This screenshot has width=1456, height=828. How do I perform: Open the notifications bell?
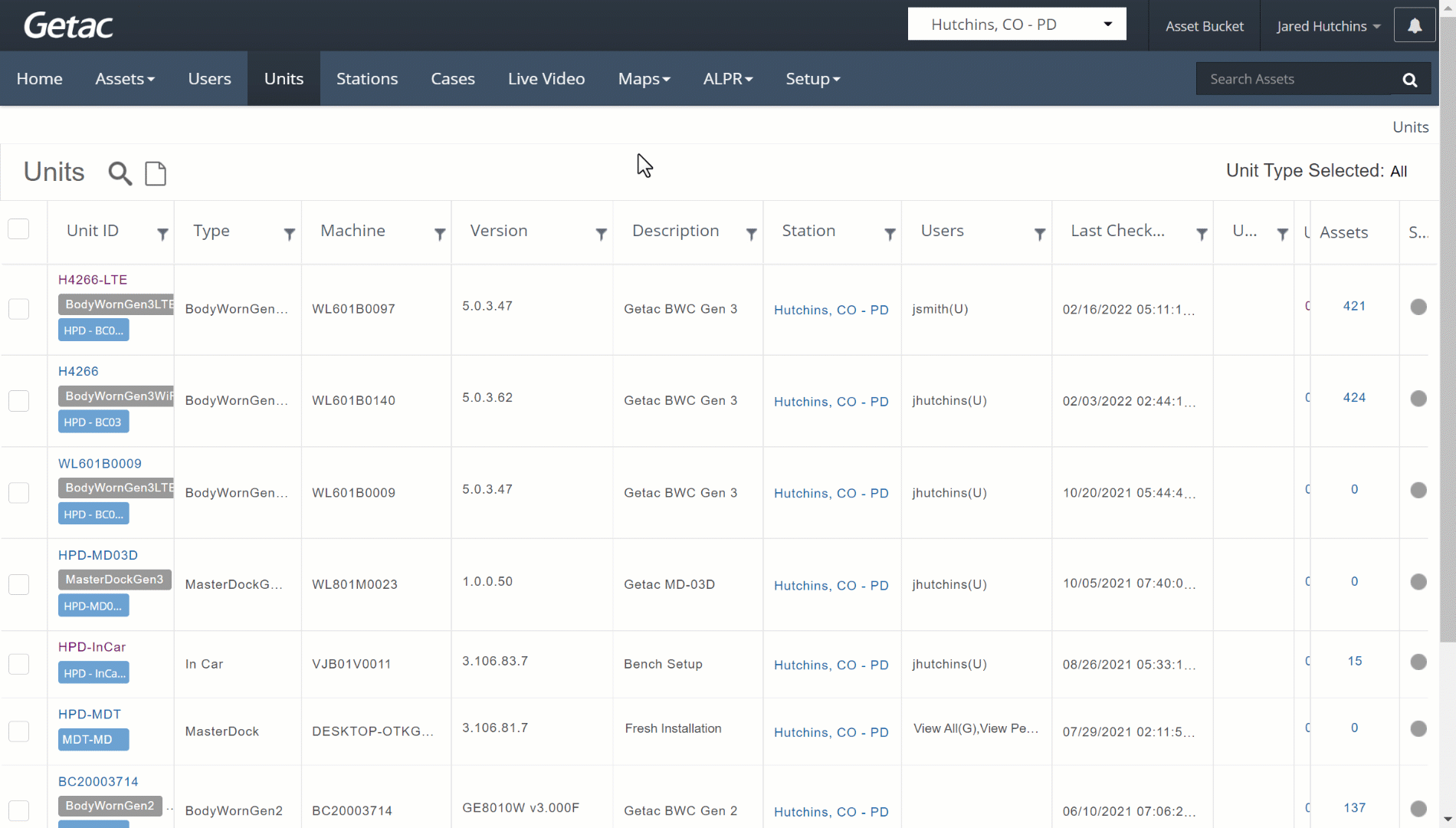(1415, 25)
